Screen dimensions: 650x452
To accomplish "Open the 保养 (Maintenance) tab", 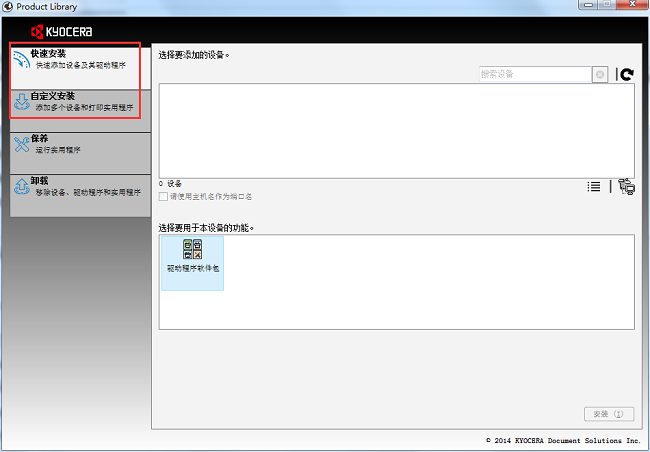I will (80, 153).
